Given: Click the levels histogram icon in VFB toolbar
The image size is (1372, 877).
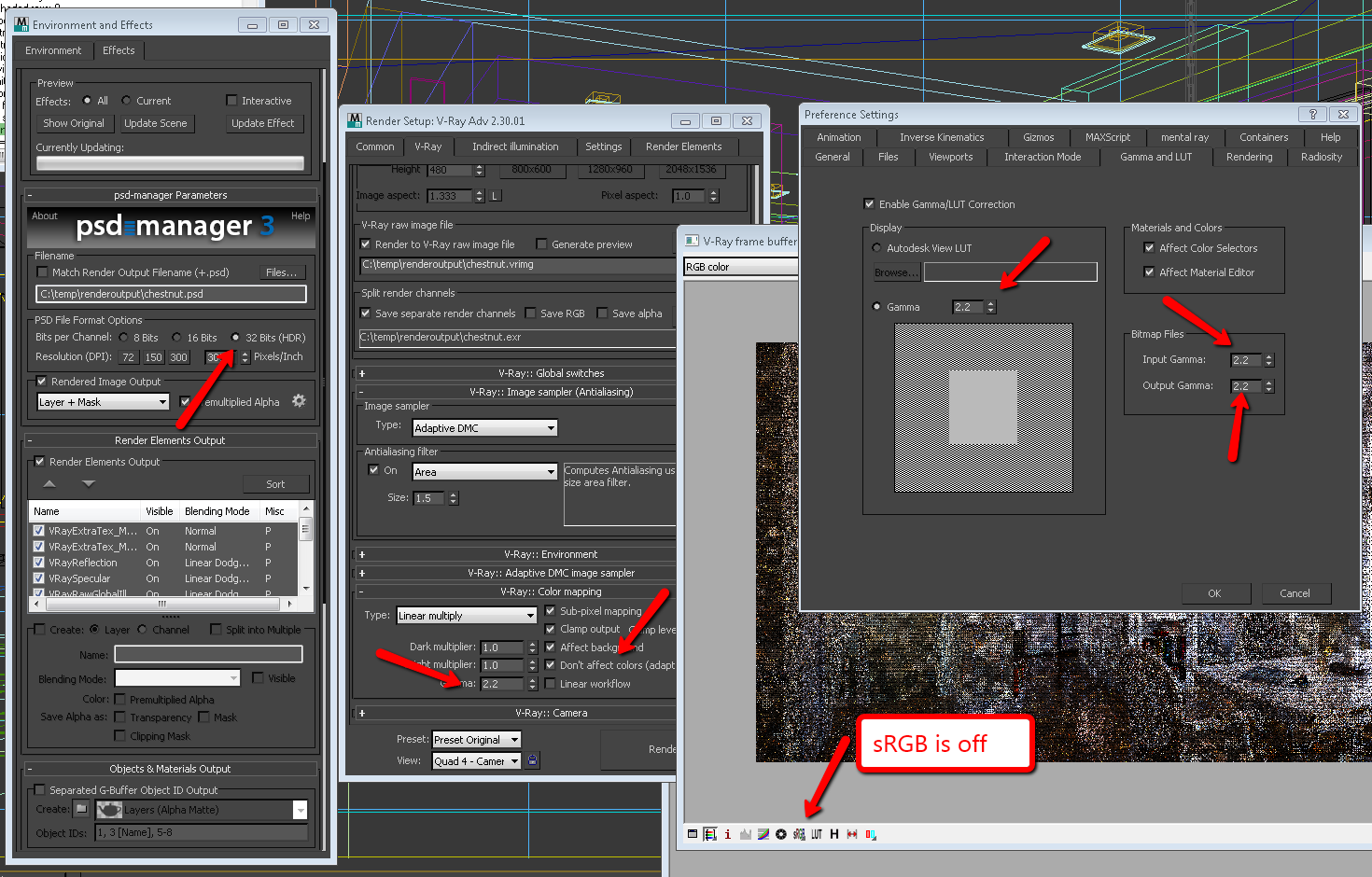Looking at the screenshot, I should [x=746, y=834].
